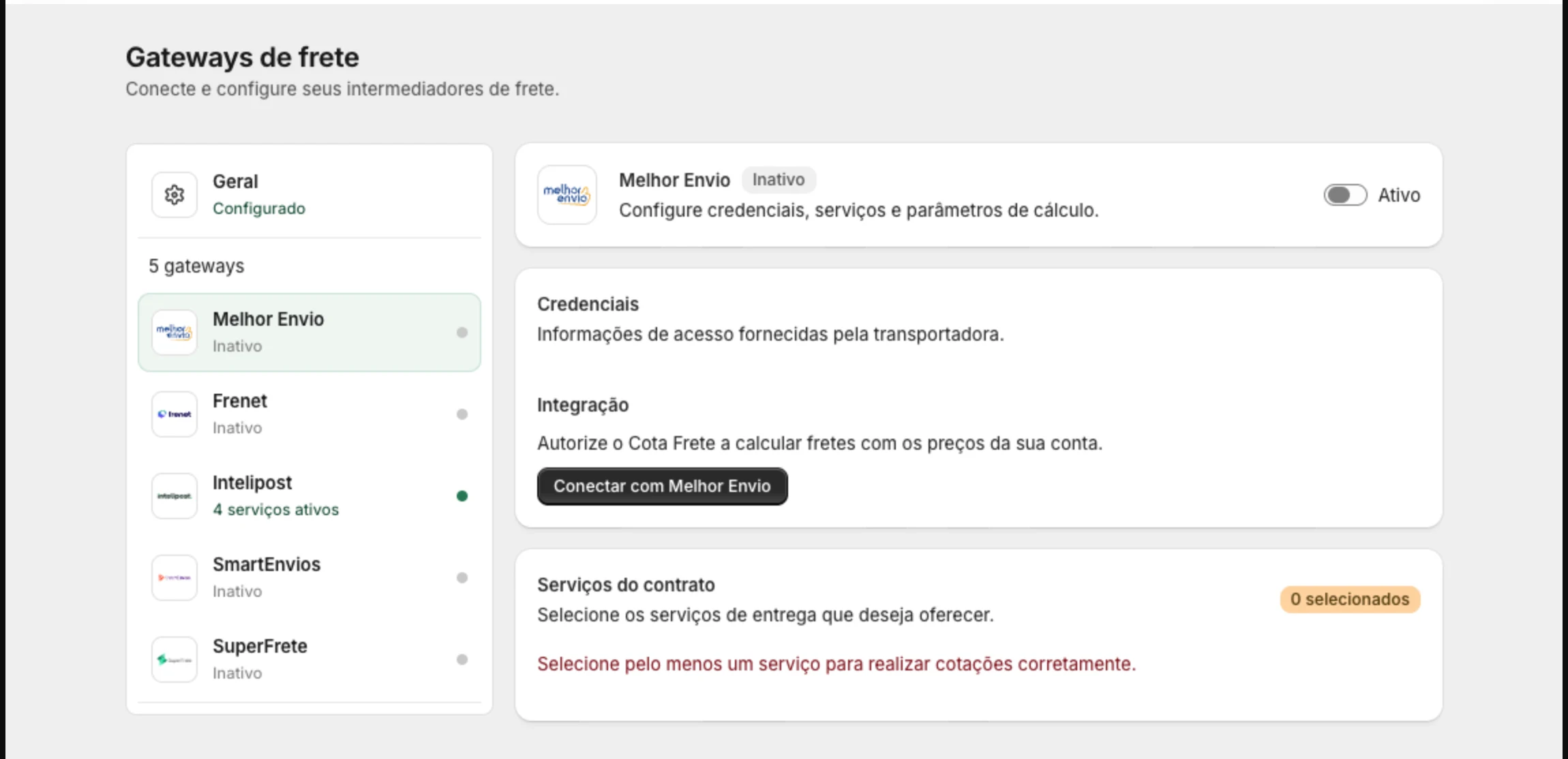The width and height of the screenshot is (1568, 759).
Task: Click 'Inativo' status under SmartEnvios
Action: pos(237,591)
